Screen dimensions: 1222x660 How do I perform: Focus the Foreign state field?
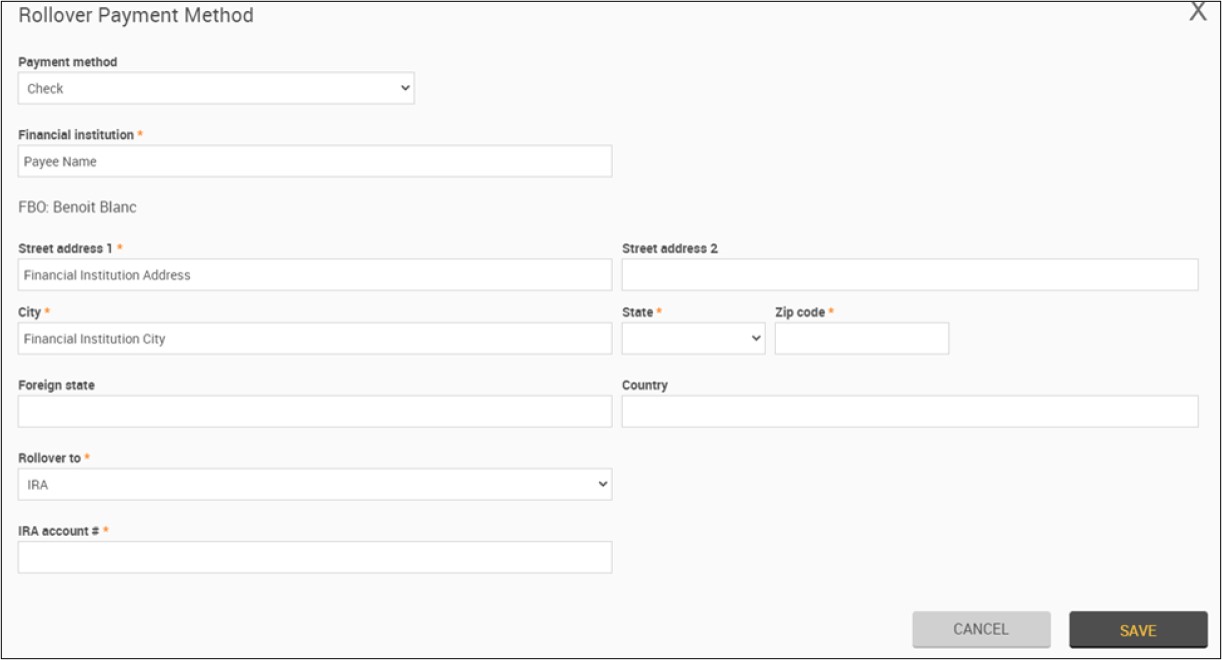point(315,411)
